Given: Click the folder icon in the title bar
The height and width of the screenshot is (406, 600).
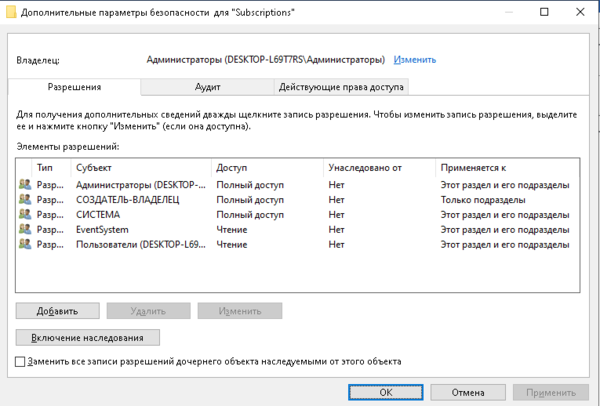Looking at the screenshot, I should point(11,12).
